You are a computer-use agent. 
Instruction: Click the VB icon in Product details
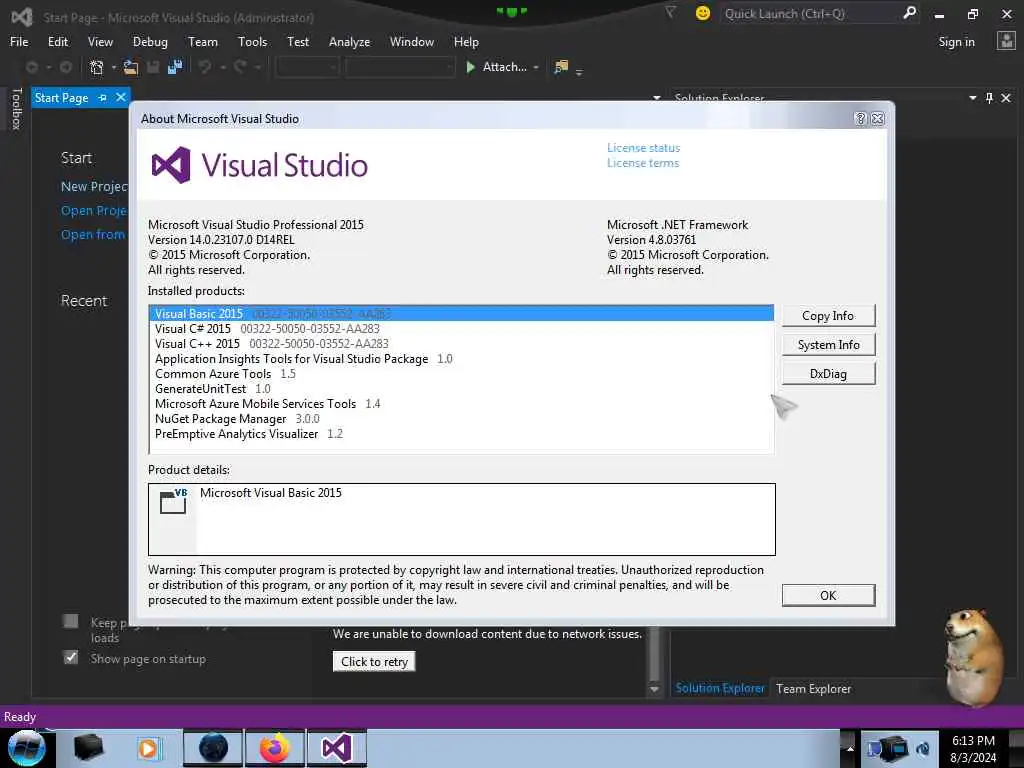click(173, 501)
